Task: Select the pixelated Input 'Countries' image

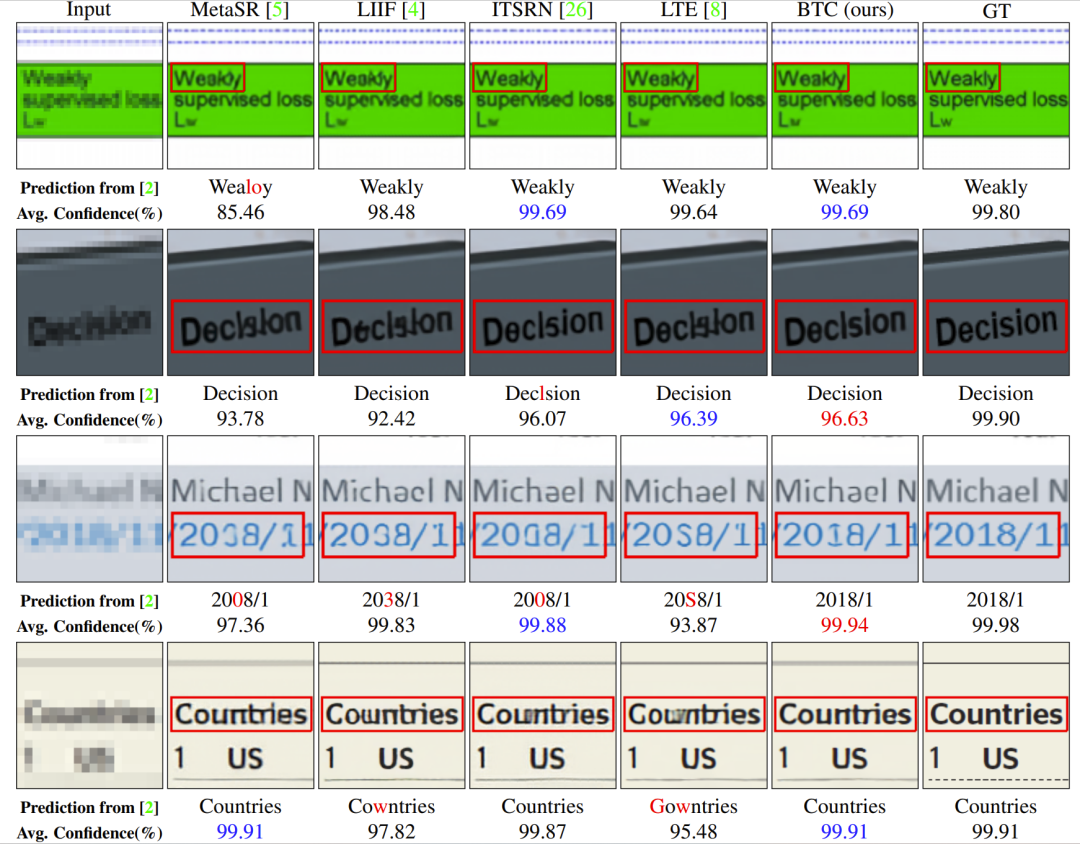Action: (89, 715)
